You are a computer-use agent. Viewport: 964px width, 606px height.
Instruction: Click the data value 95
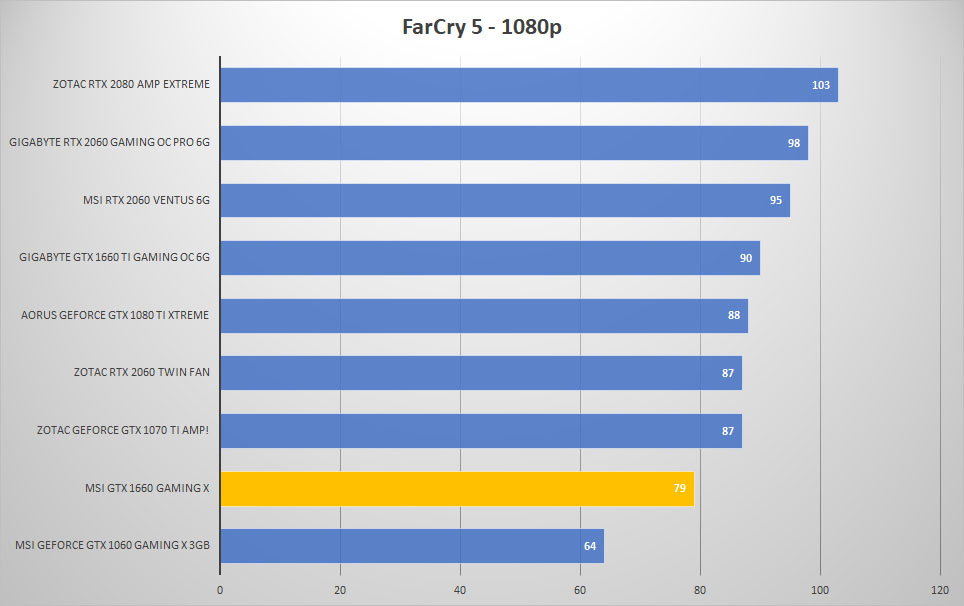(776, 200)
